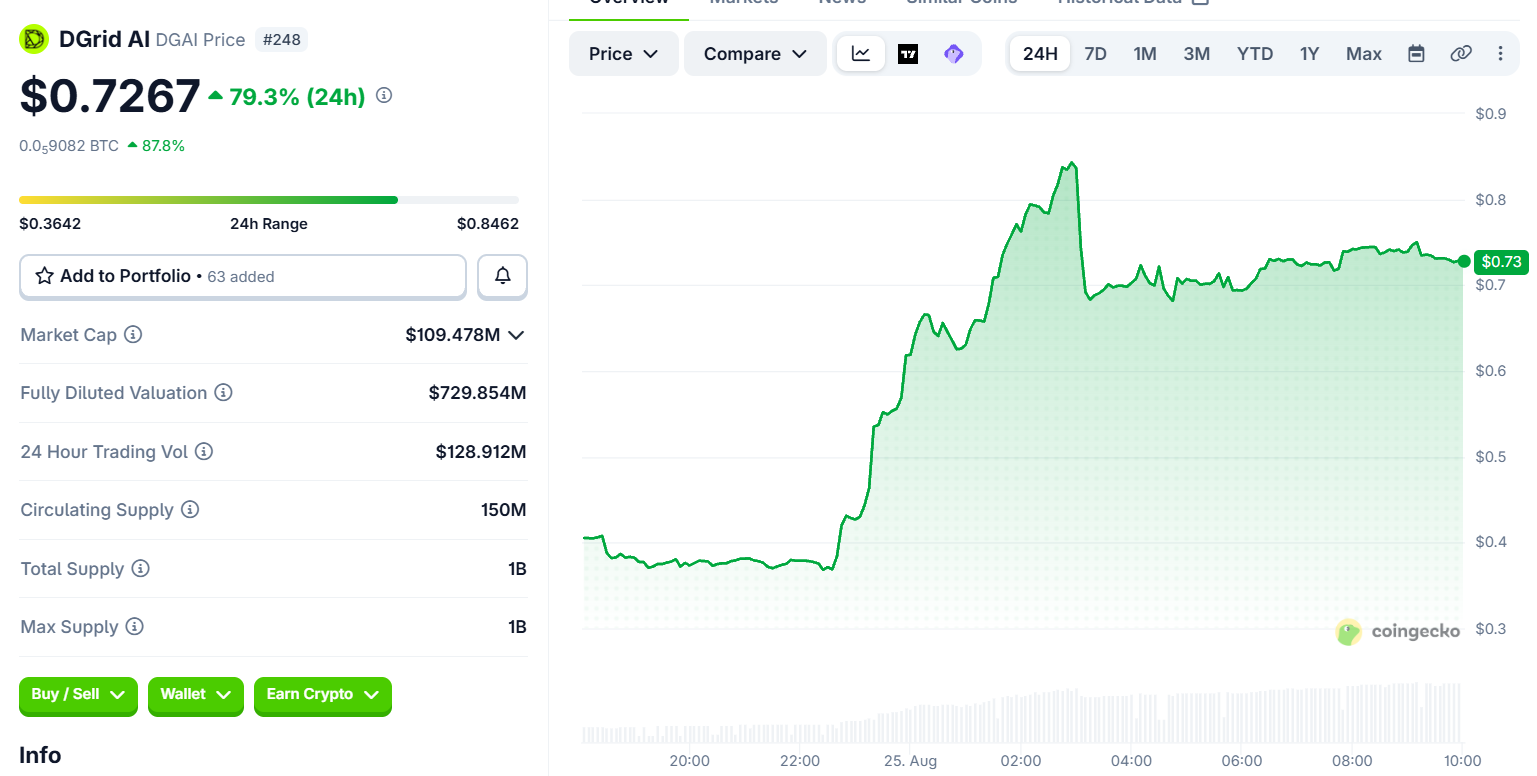1537x776 pixels.
Task: Select the 1Y time range
Action: (x=1310, y=54)
